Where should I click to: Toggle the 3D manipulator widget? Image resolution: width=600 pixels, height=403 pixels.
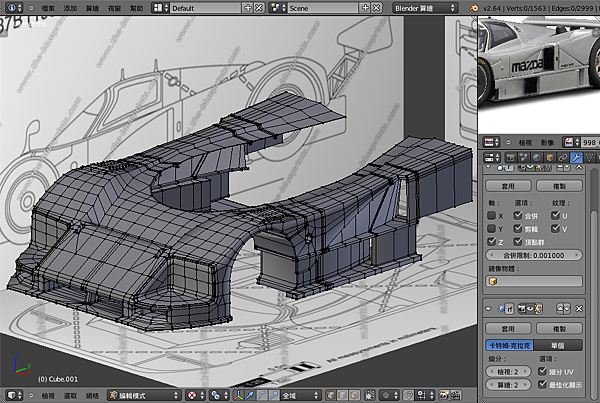238,395
